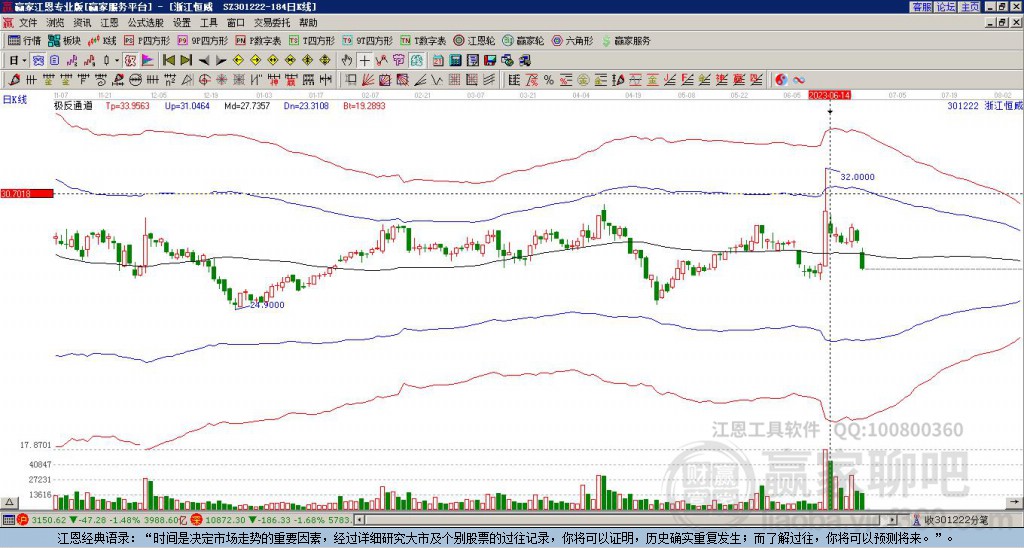
Task: Open the 浏览 menu
Action: (x=56, y=23)
